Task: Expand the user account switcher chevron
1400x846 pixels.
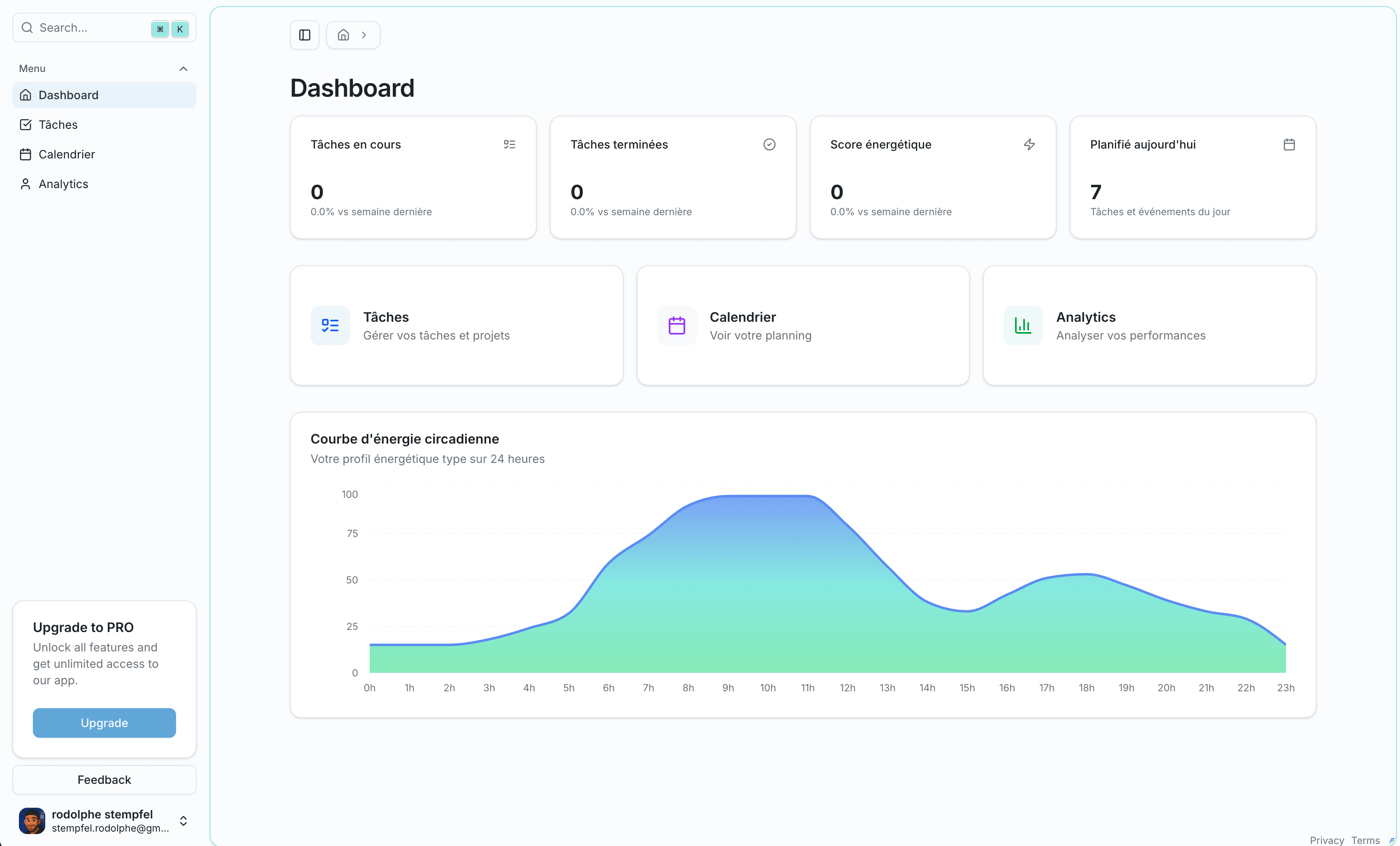Action: 183,821
